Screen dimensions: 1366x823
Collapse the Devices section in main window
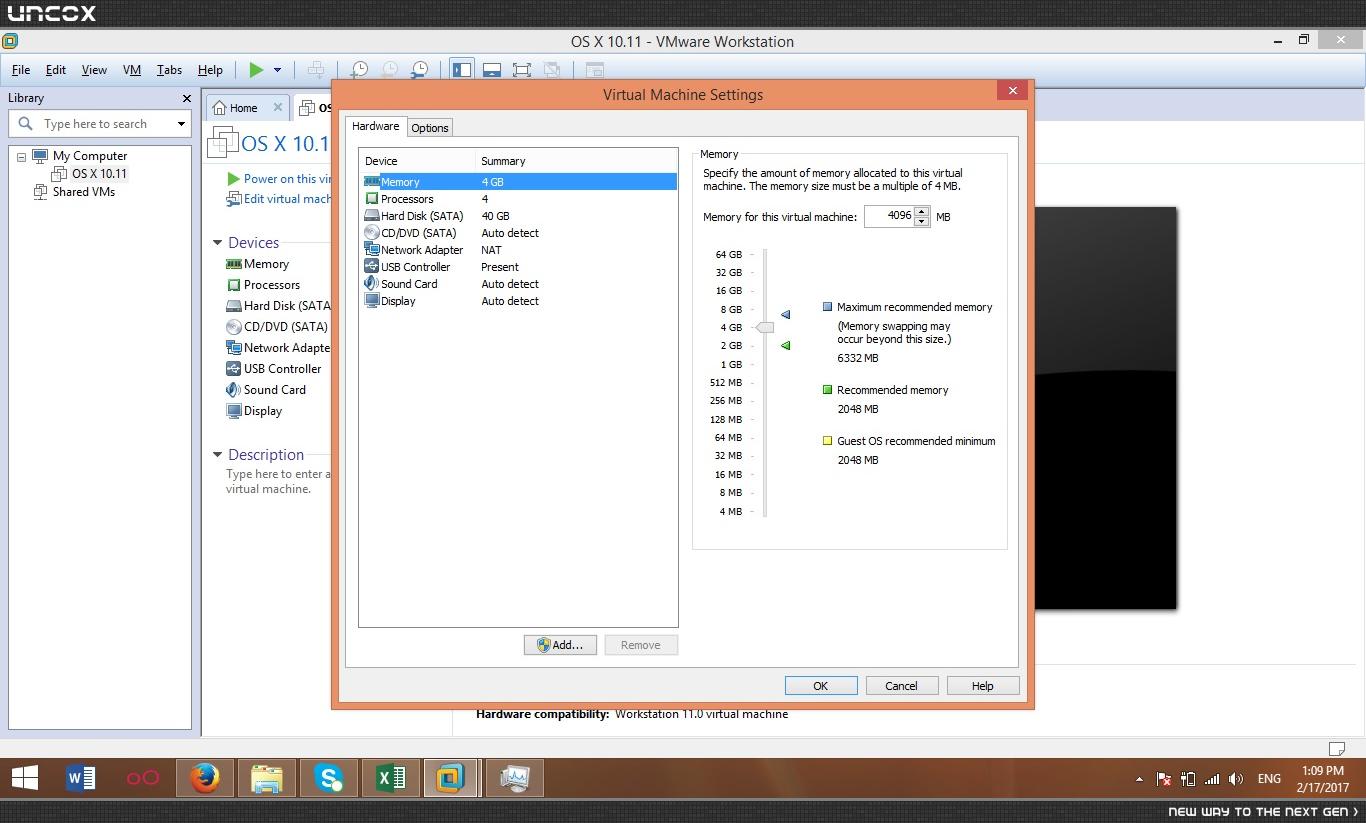217,242
